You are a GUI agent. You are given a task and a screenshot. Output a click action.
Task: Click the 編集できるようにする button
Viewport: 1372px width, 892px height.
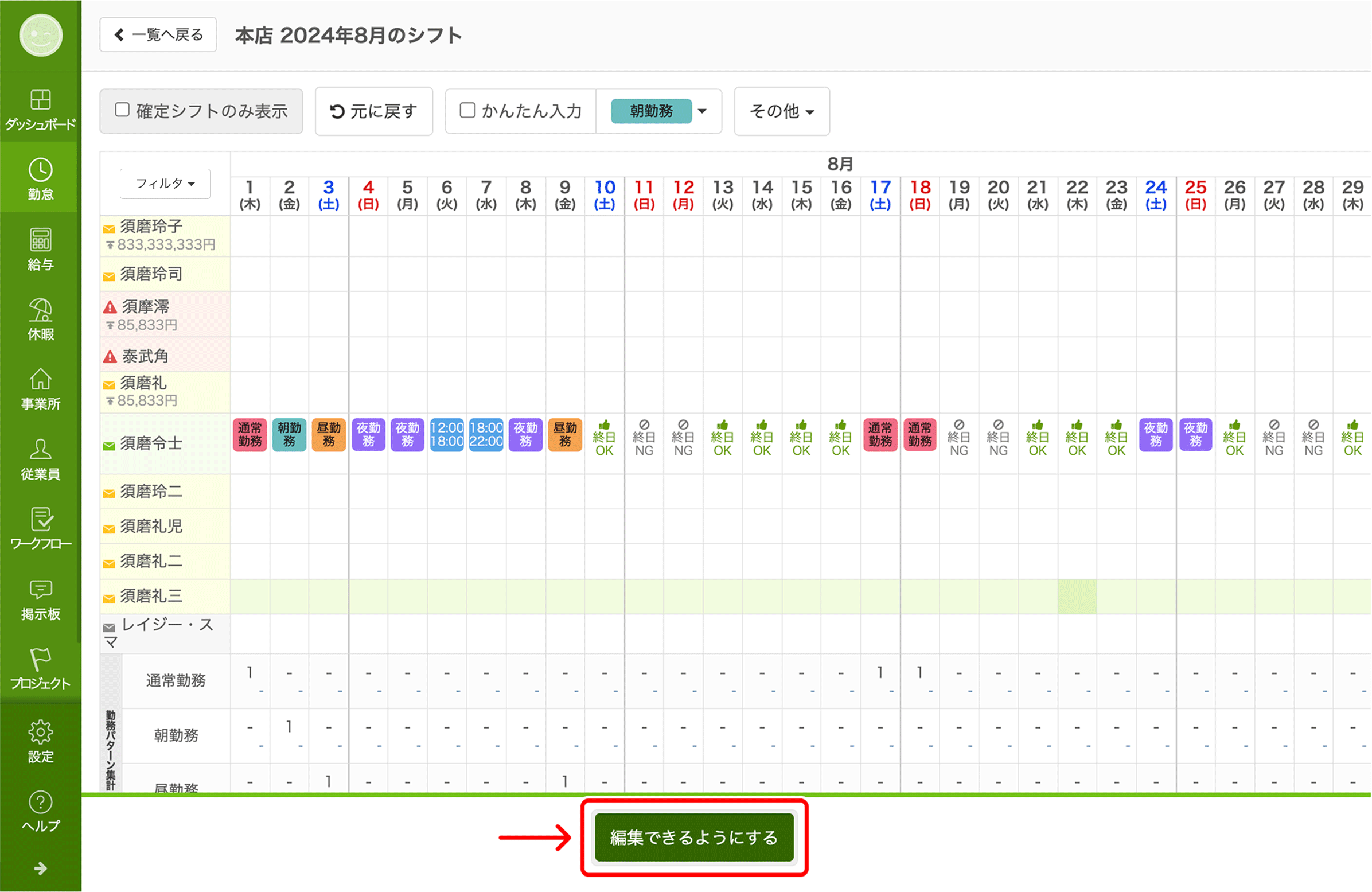694,837
